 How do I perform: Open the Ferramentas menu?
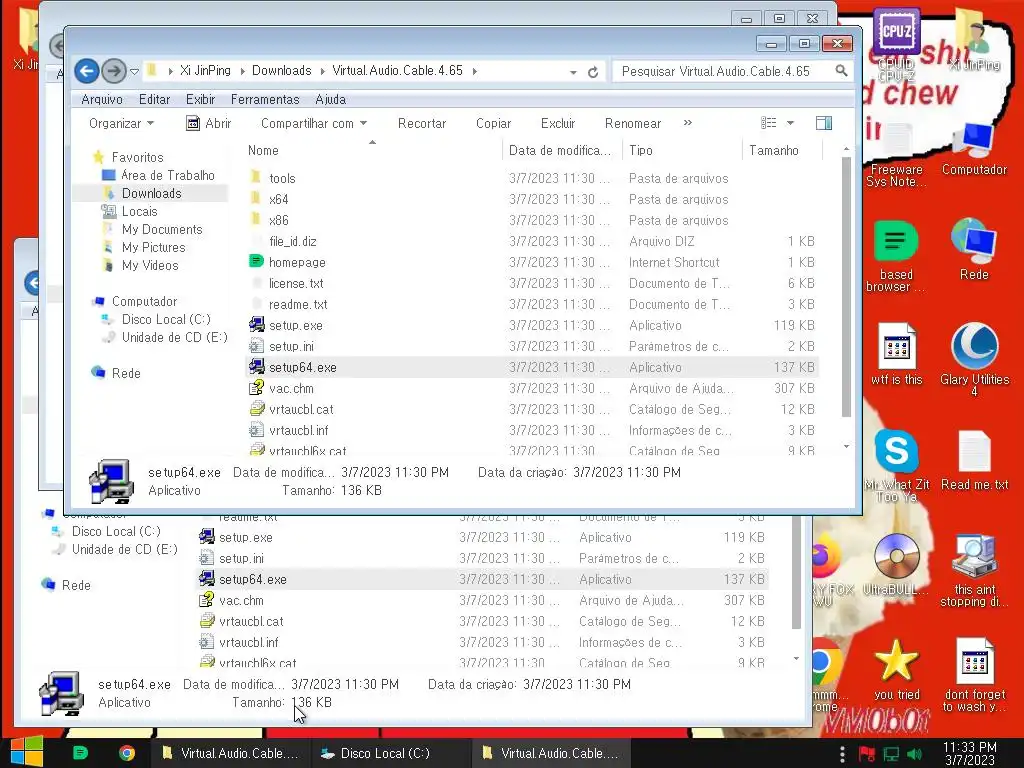pos(265,99)
